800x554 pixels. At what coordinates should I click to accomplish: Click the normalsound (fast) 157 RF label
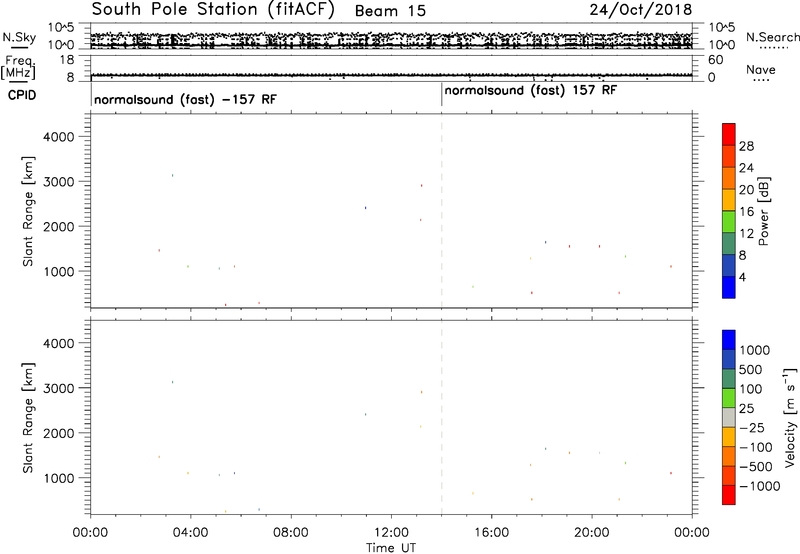531,90
